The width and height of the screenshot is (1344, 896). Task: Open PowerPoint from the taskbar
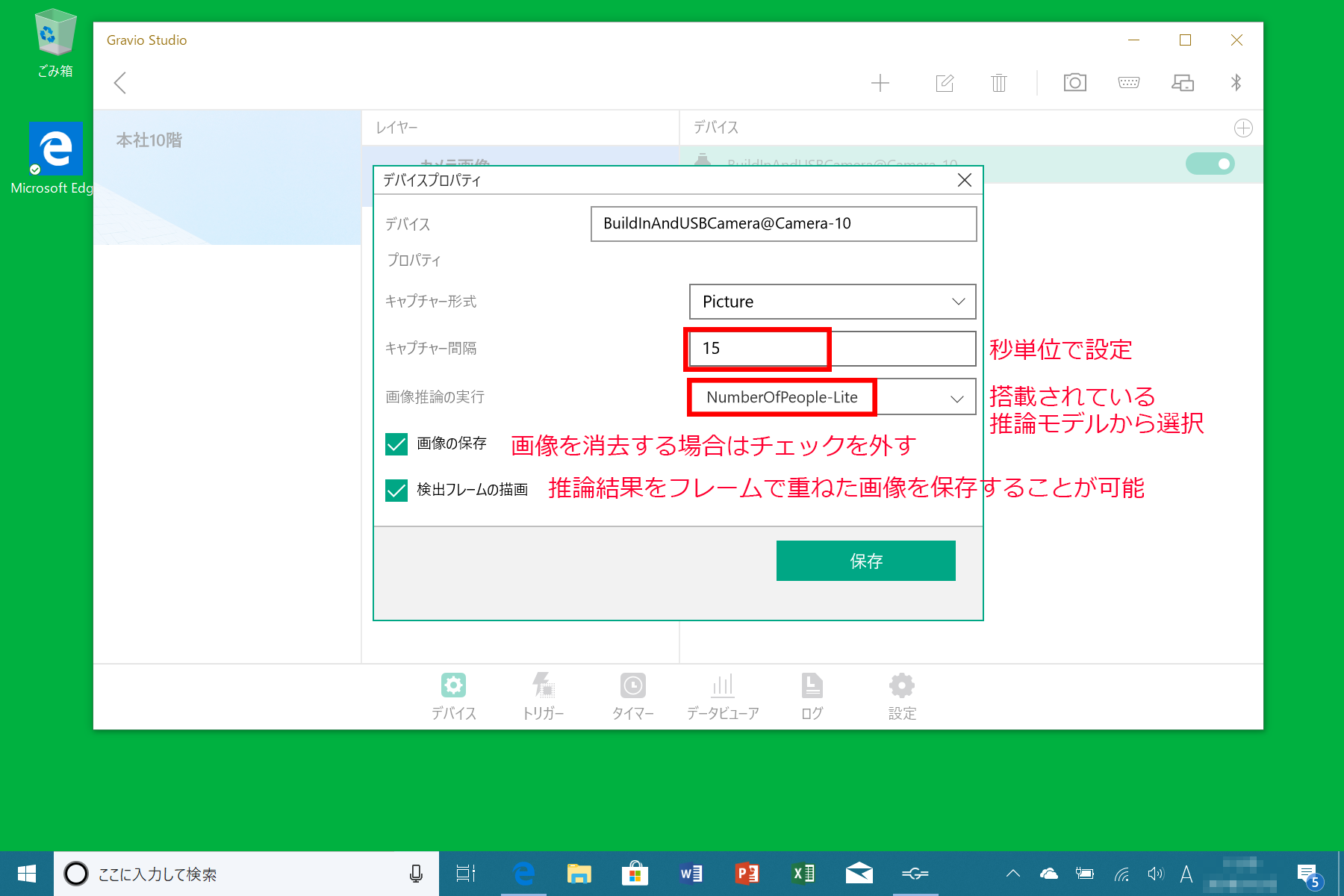tap(747, 874)
